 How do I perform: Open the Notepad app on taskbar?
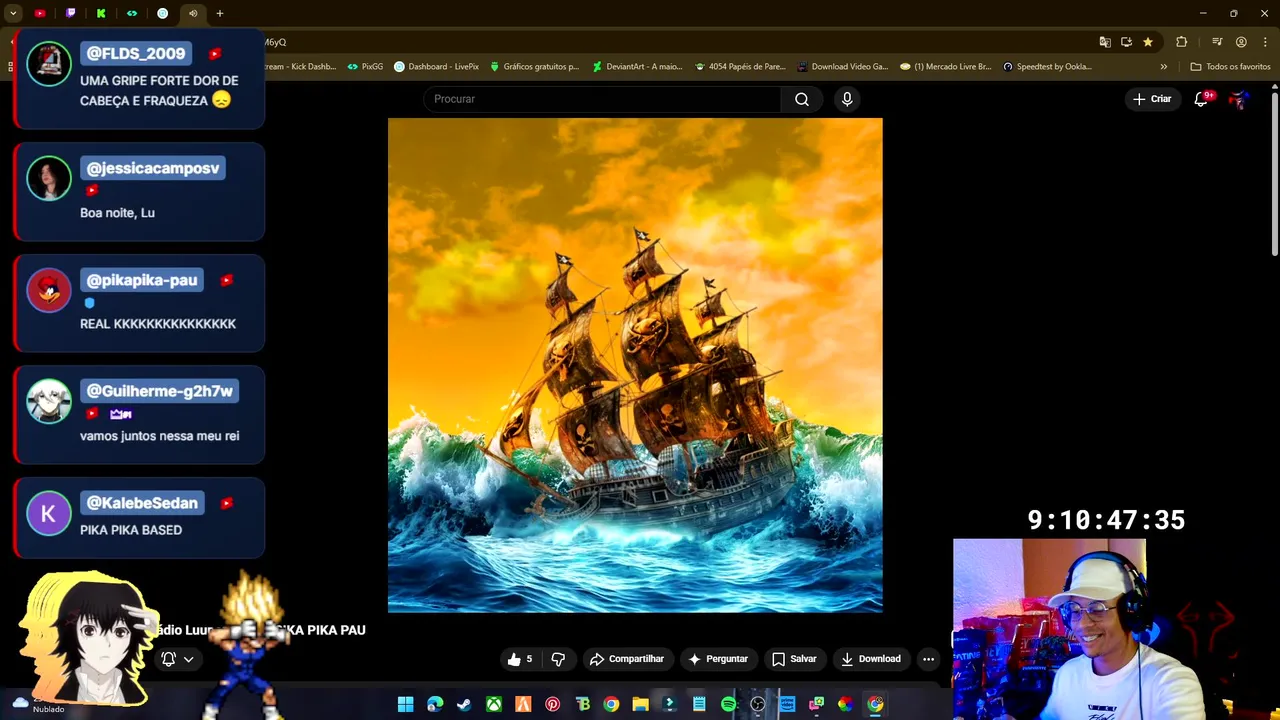pyautogui.click(x=699, y=704)
